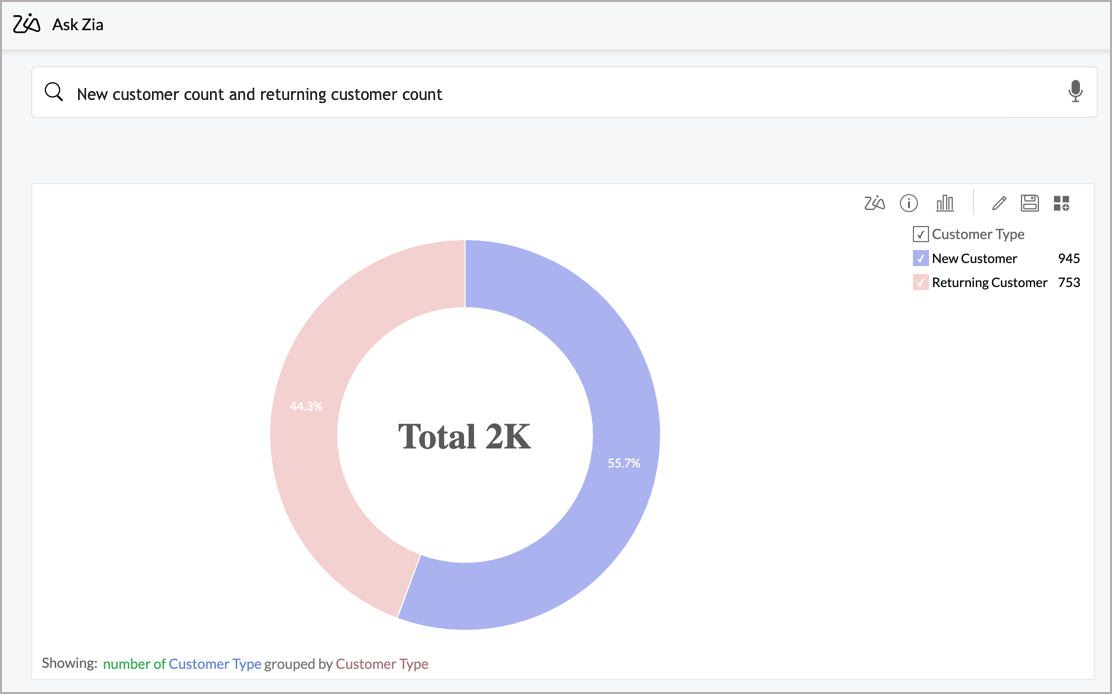Click the Zia insights icon in chart toolbar
Viewport: 1112px width, 694px height.
click(874, 203)
